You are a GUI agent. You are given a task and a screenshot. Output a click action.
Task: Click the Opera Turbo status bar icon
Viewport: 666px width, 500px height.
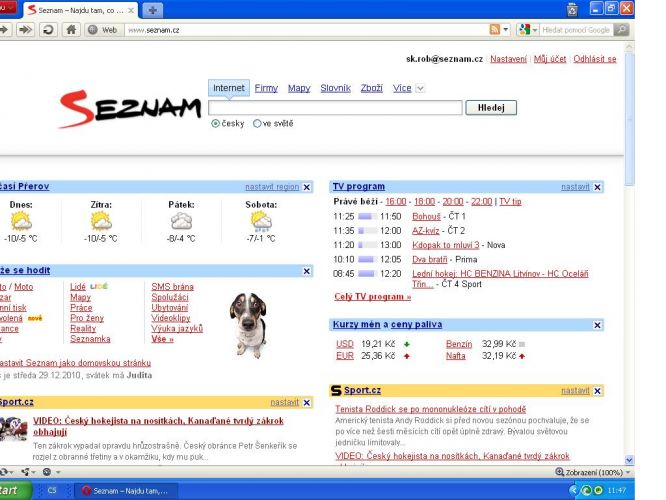(x=47, y=472)
